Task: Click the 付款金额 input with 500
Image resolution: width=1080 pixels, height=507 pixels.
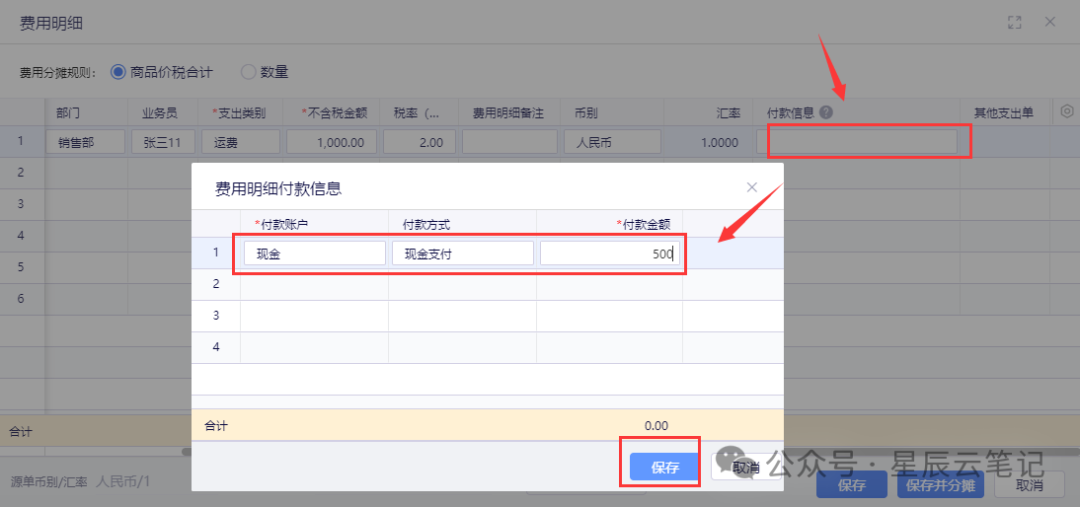Action: point(610,254)
